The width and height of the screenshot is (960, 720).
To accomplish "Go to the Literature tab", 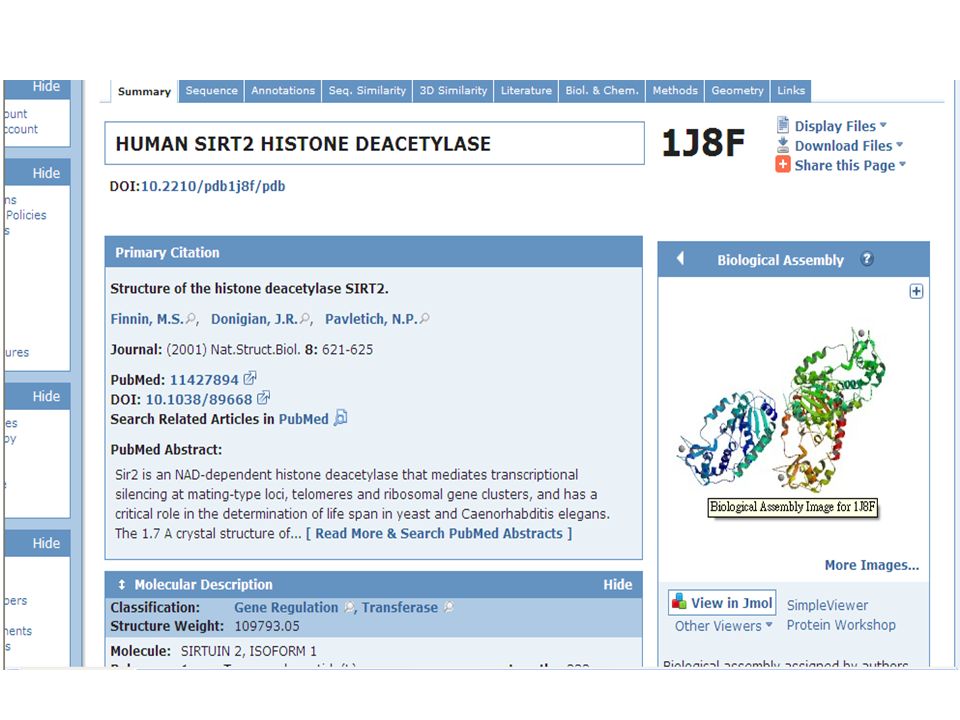I will click(x=526, y=91).
